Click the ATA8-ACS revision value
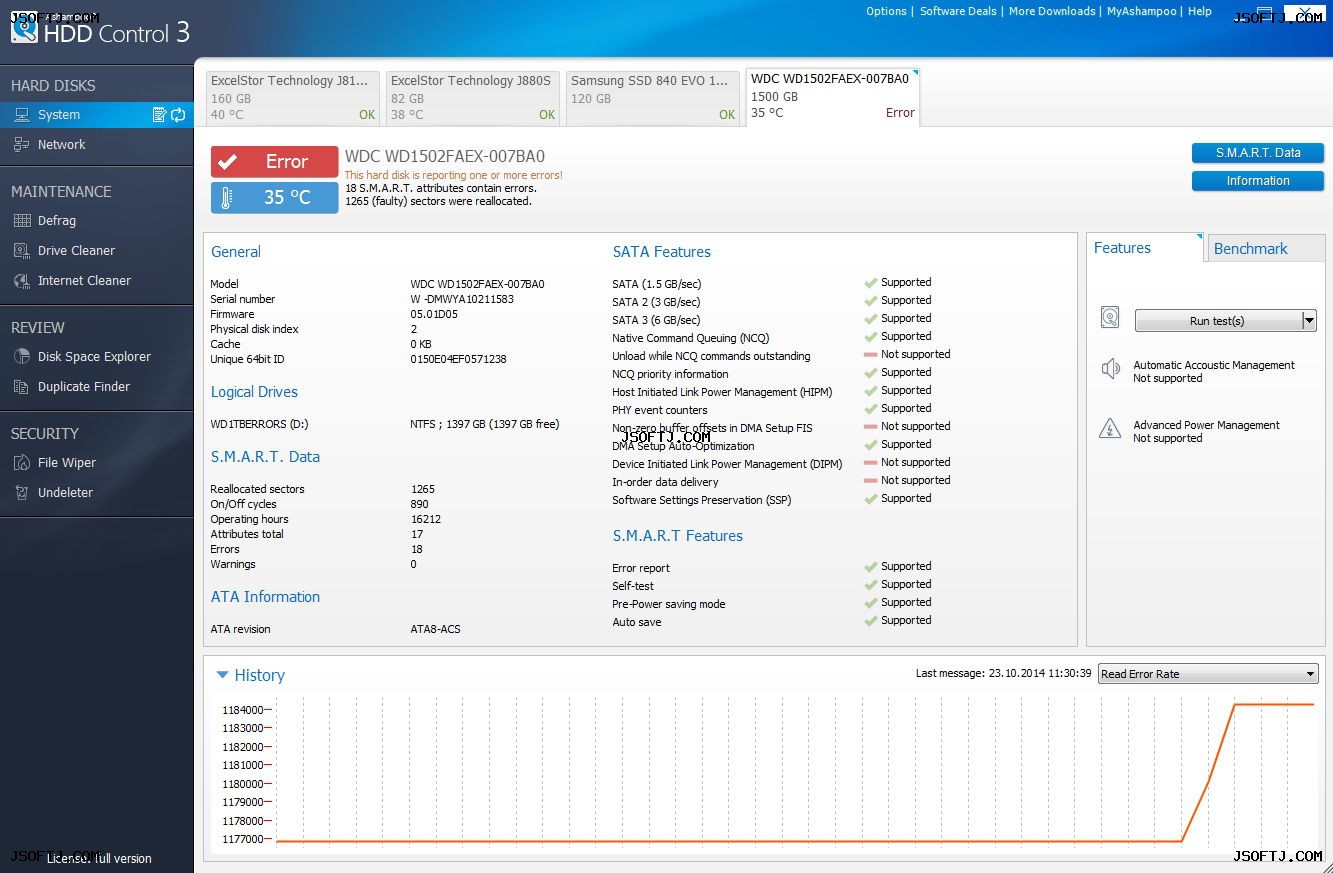This screenshot has width=1333, height=873. point(435,629)
